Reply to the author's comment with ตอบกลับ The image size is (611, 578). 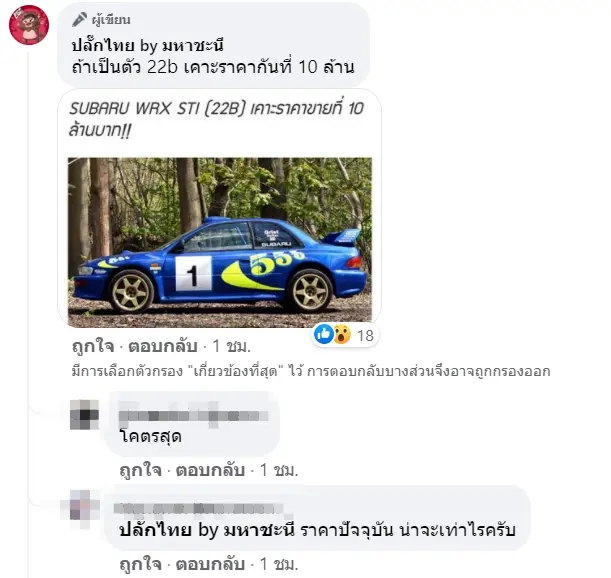click(162, 346)
